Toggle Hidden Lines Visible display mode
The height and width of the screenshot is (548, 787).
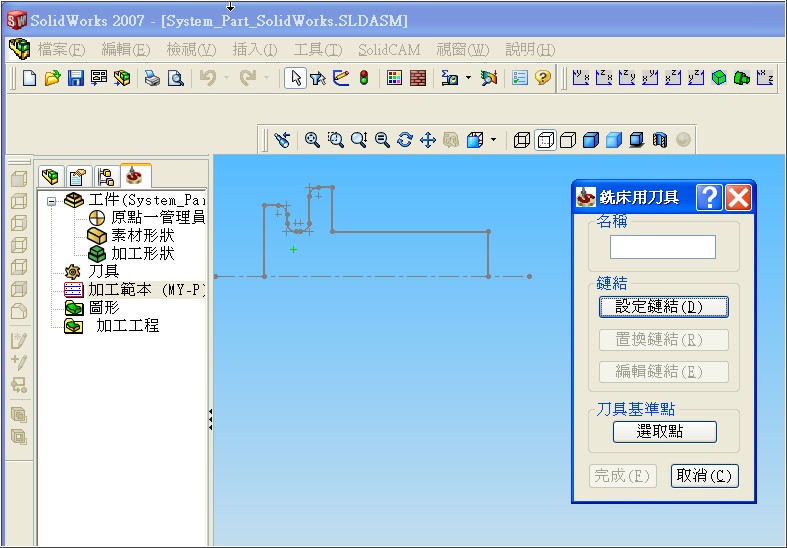click(545, 141)
